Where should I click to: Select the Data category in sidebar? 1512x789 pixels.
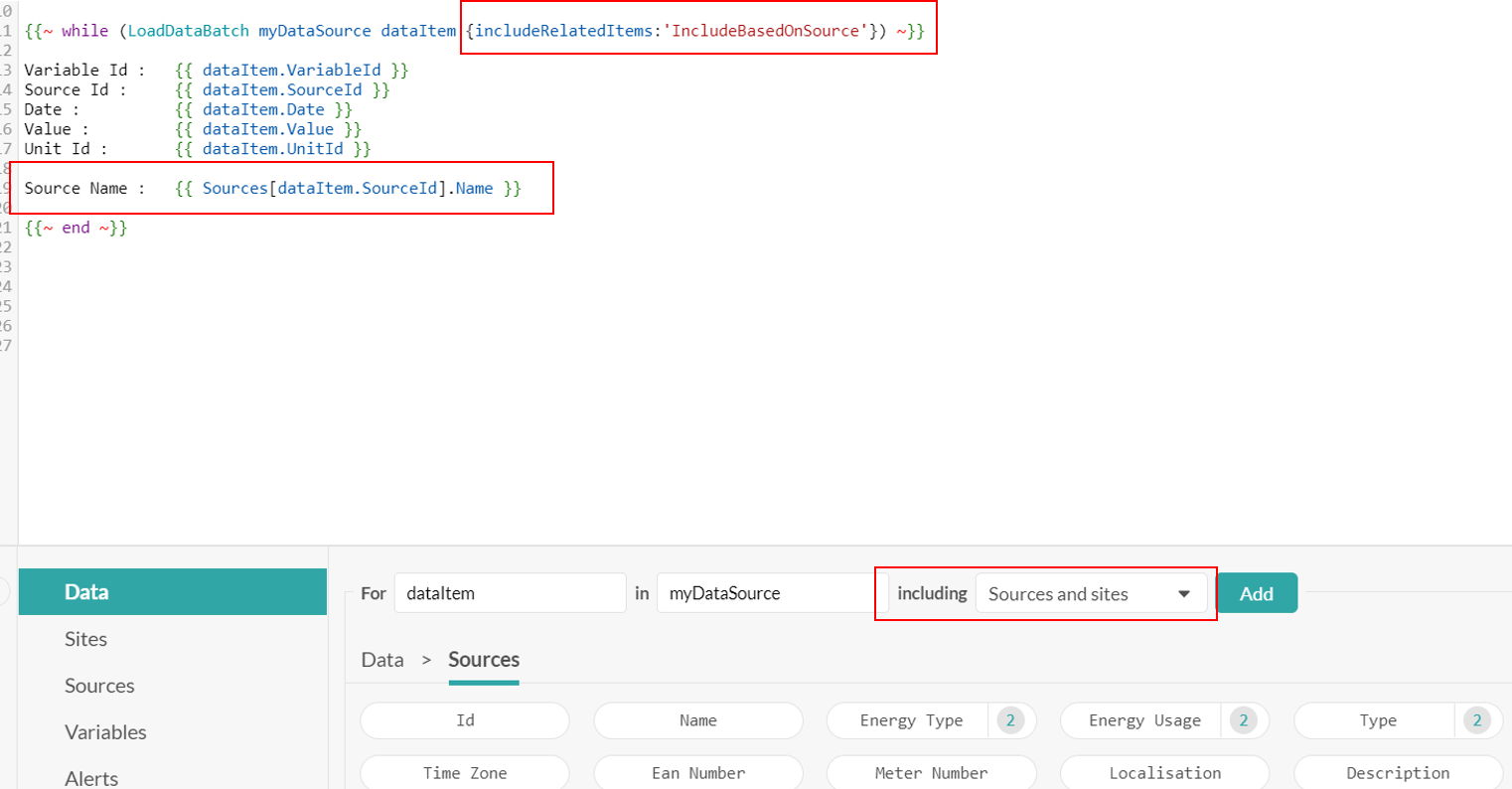(x=172, y=592)
